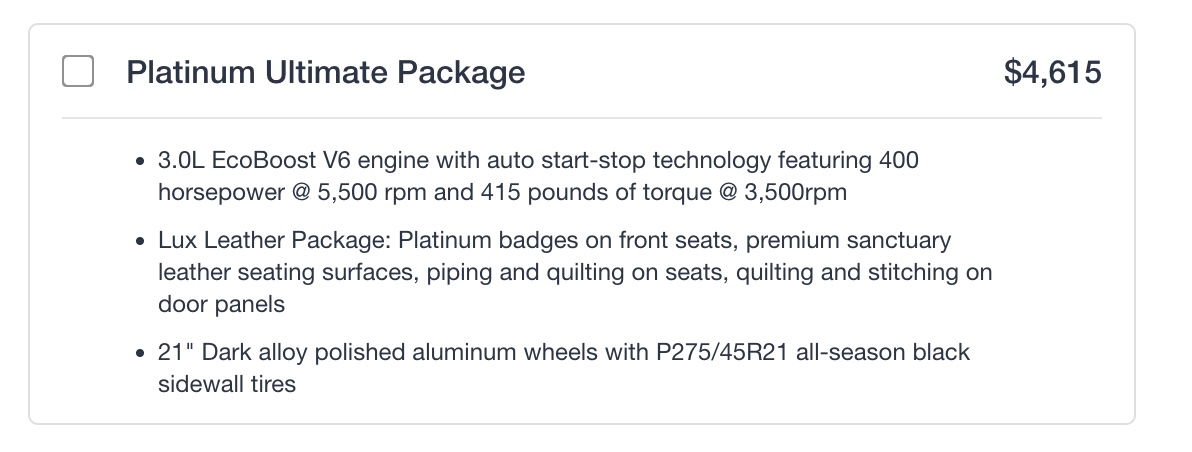Click the "P275/45R21" tire size text
Viewport: 1192px width, 452px height.
click(720, 352)
